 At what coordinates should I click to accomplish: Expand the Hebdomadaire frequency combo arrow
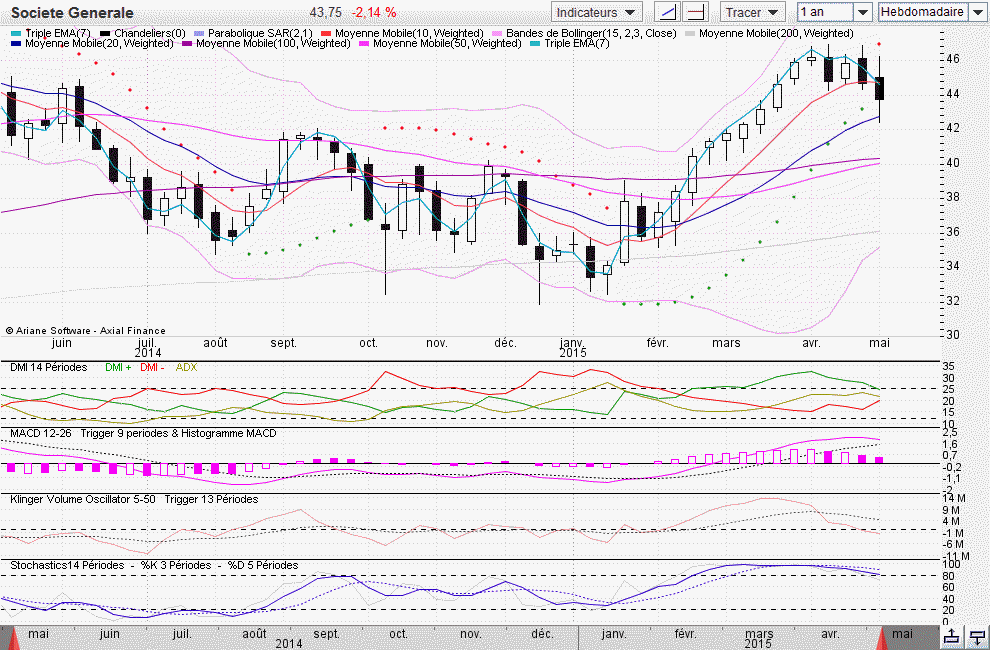tap(977, 12)
